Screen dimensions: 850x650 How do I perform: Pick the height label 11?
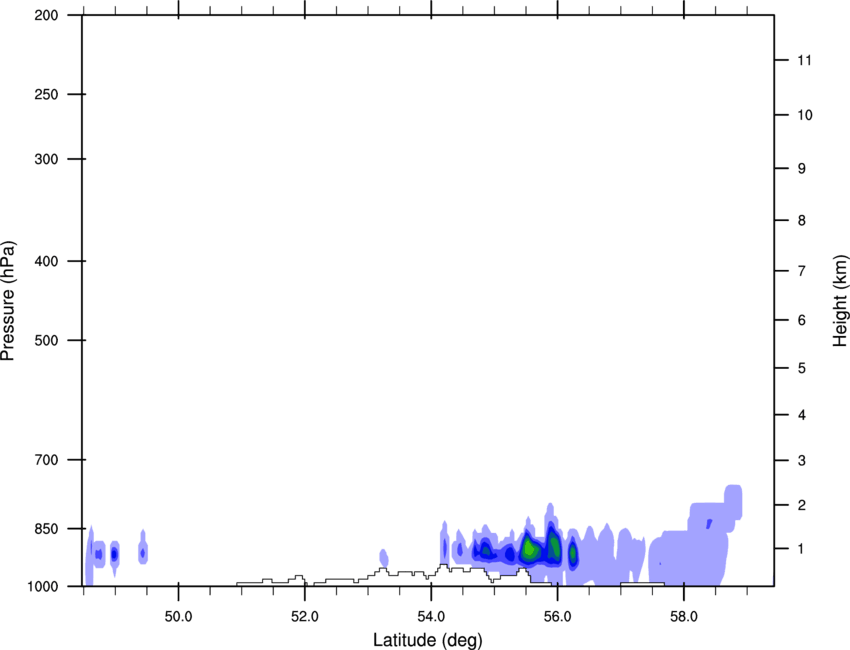[x=804, y=60]
